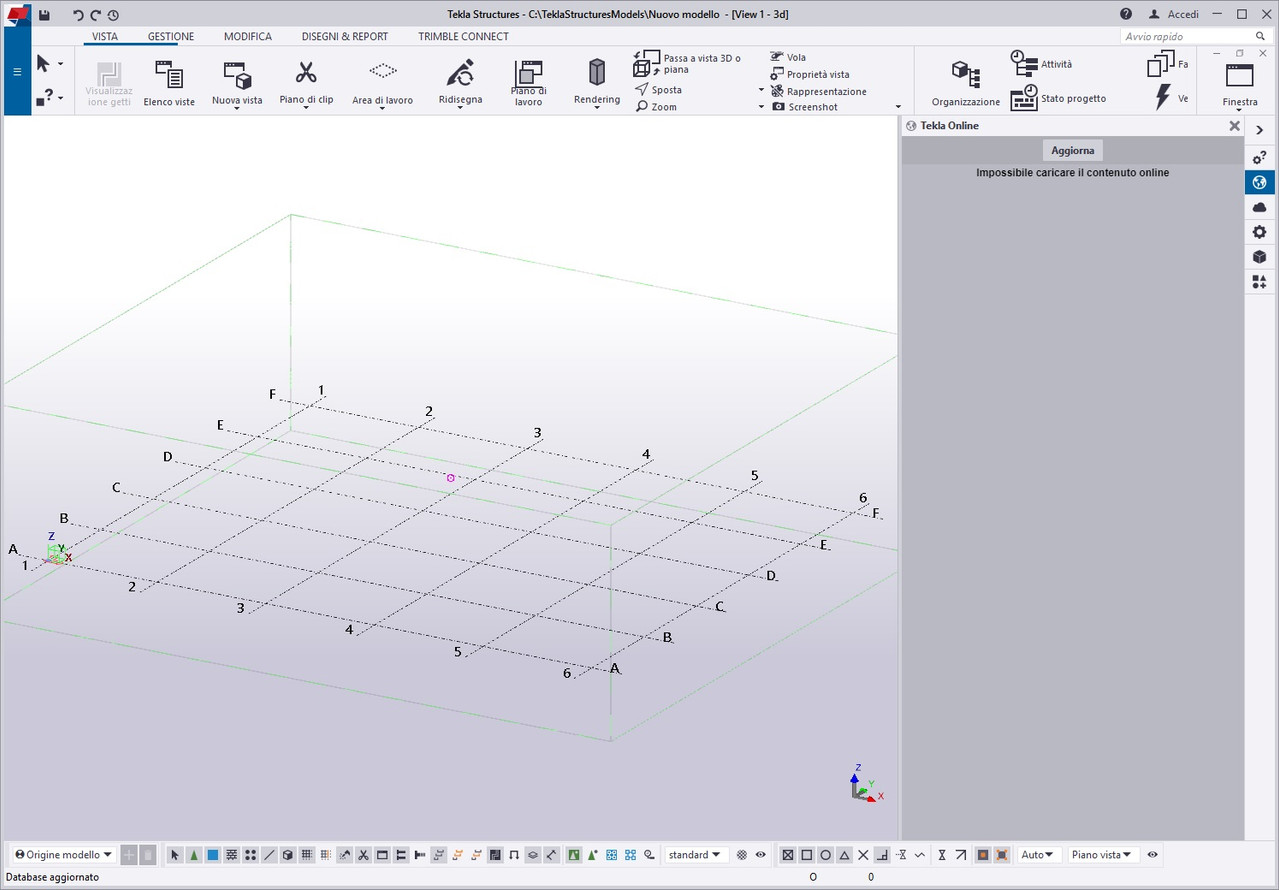Switch to the MODIFICA ribbon tab

(x=248, y=36)
